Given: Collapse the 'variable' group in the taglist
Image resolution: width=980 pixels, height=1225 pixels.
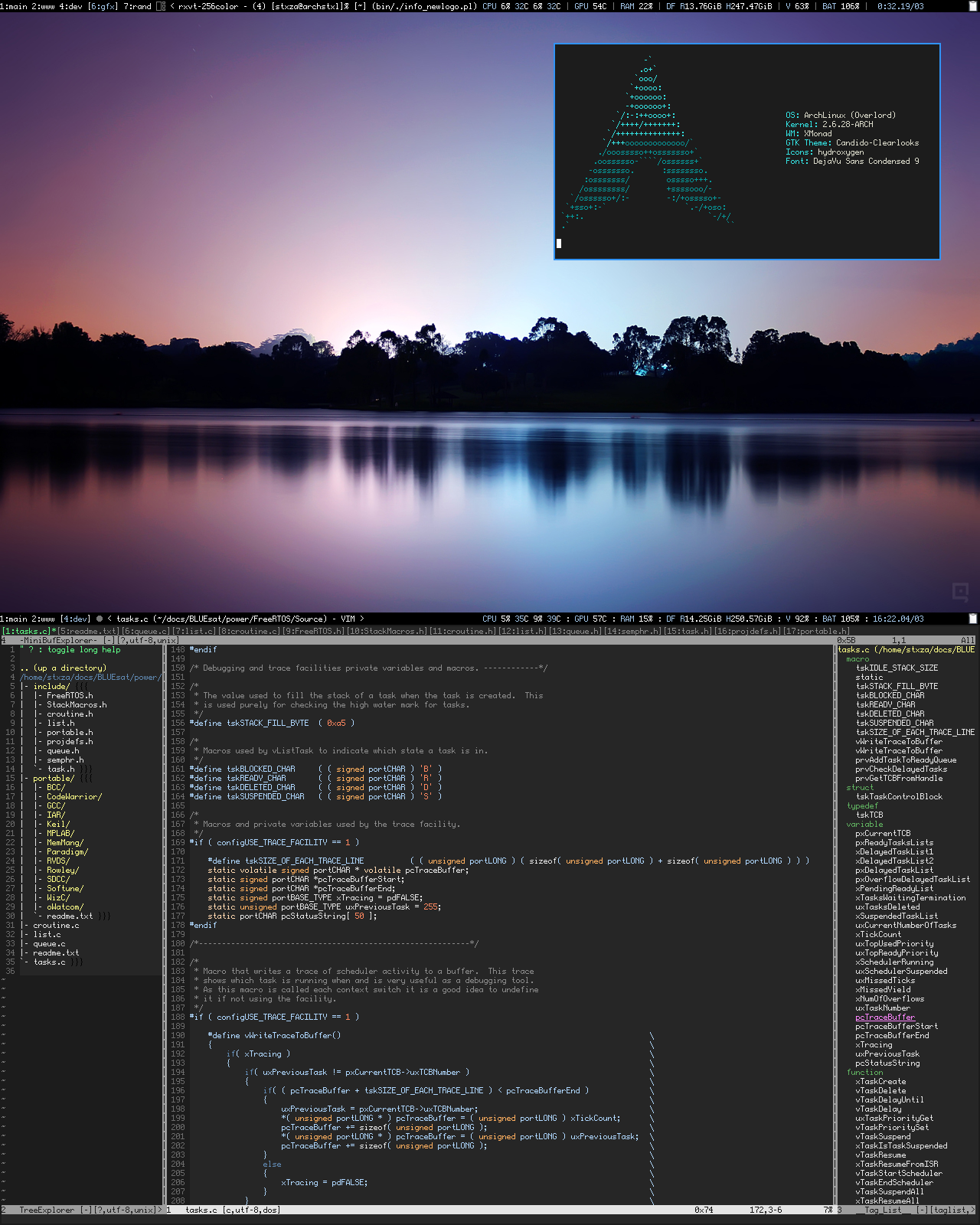Looking at the screenshot, I should 864,825.
